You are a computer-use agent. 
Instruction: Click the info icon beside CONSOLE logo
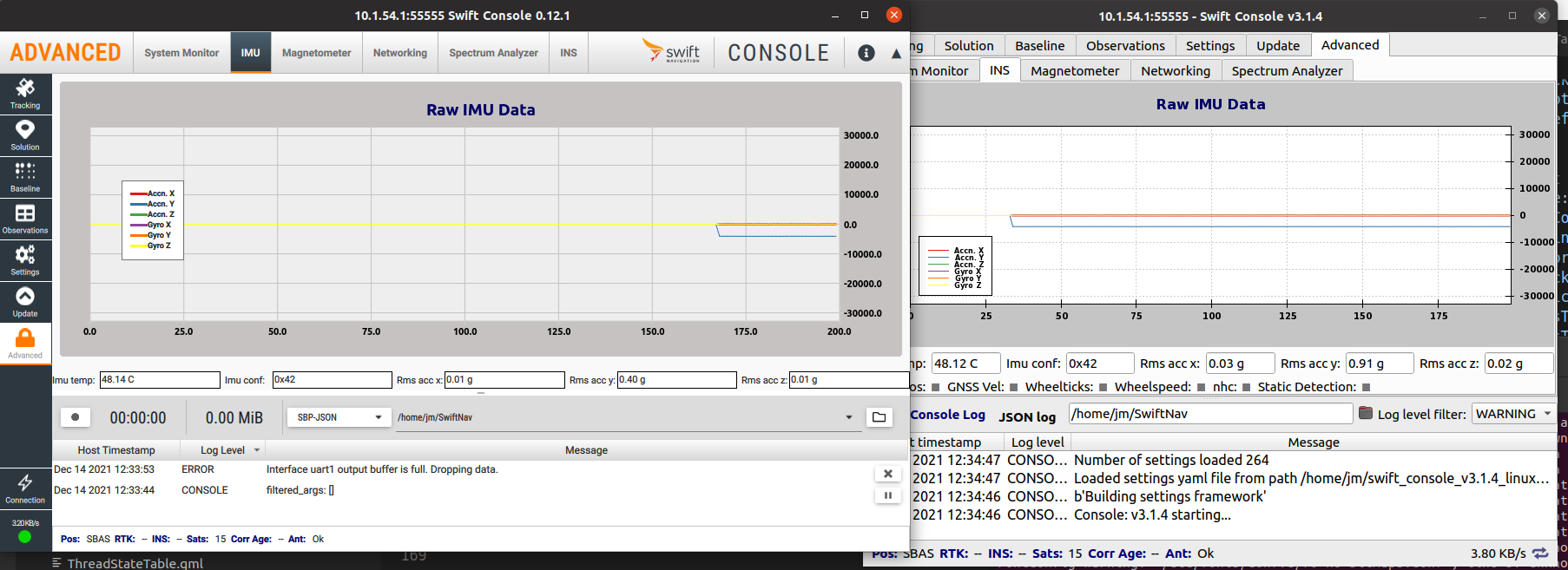(x=866, y=53)
